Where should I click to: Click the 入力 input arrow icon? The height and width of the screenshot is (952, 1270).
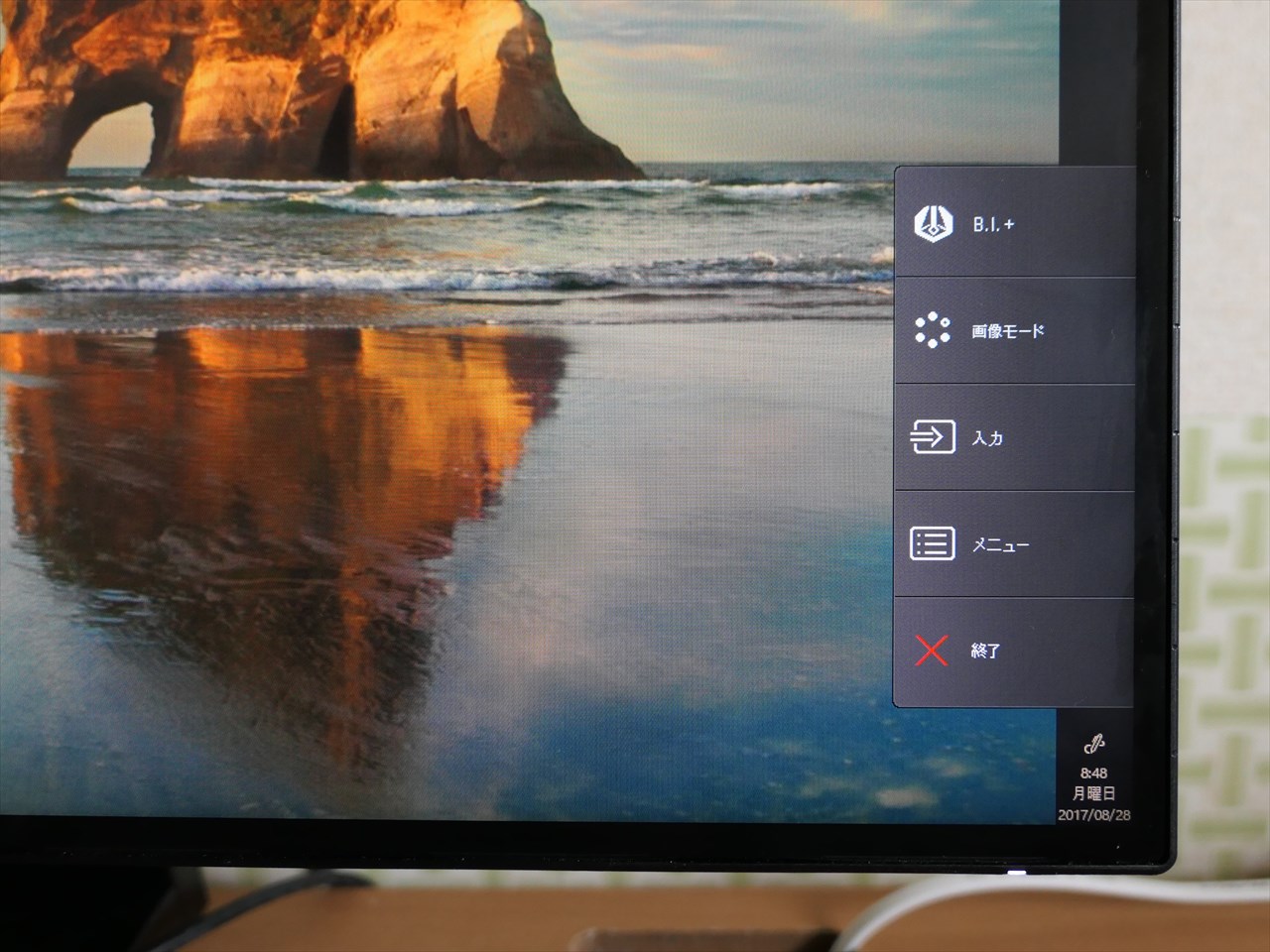click(x=933, y=437)
